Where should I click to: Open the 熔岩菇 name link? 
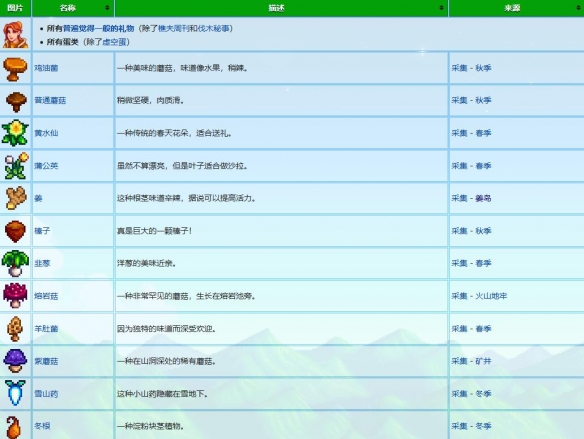tap(46, 296)
